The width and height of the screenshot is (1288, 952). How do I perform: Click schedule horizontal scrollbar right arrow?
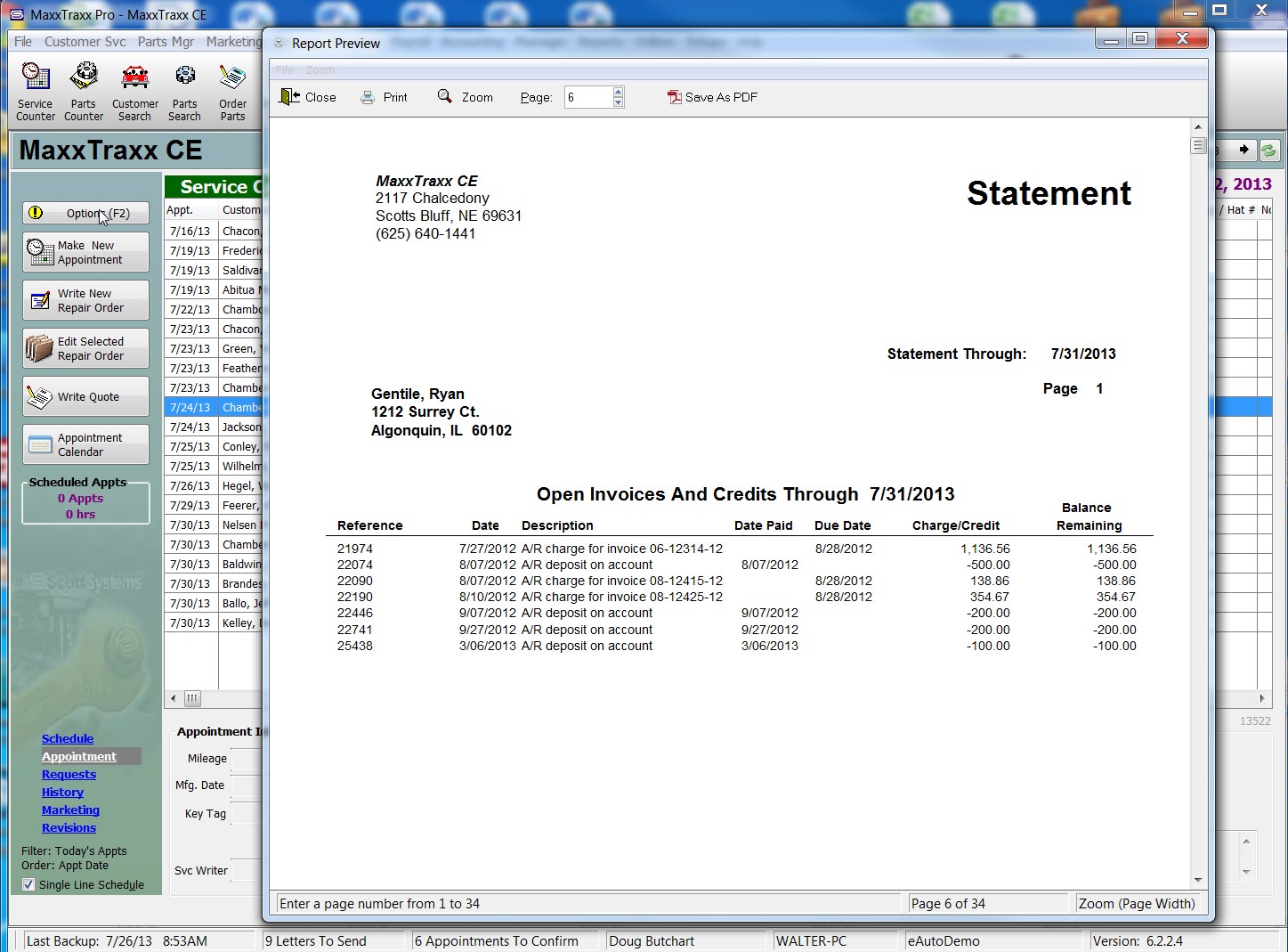(x=1261, y=698)
